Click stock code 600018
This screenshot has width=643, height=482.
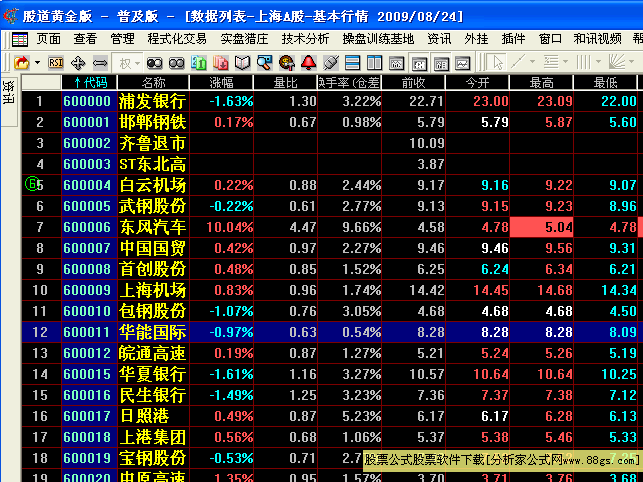pos(87,437)
